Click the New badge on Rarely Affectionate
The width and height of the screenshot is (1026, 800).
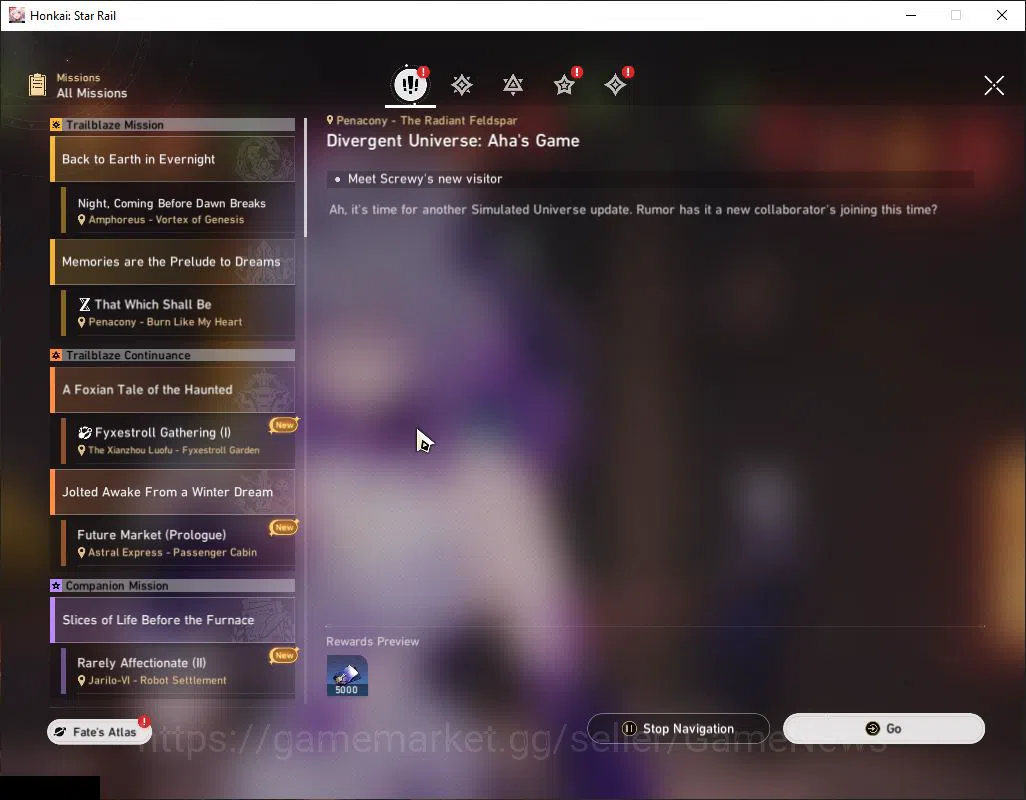284,655
